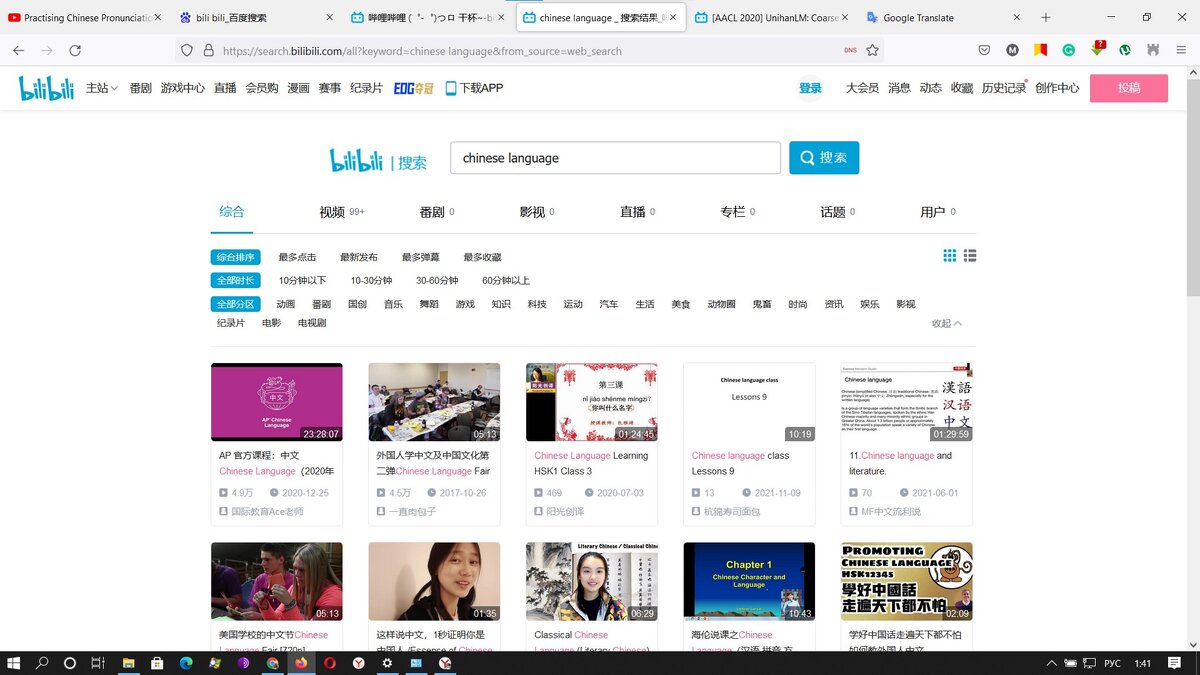
Task: Filter duration to 10分钟以下
Action: (302, 280)
